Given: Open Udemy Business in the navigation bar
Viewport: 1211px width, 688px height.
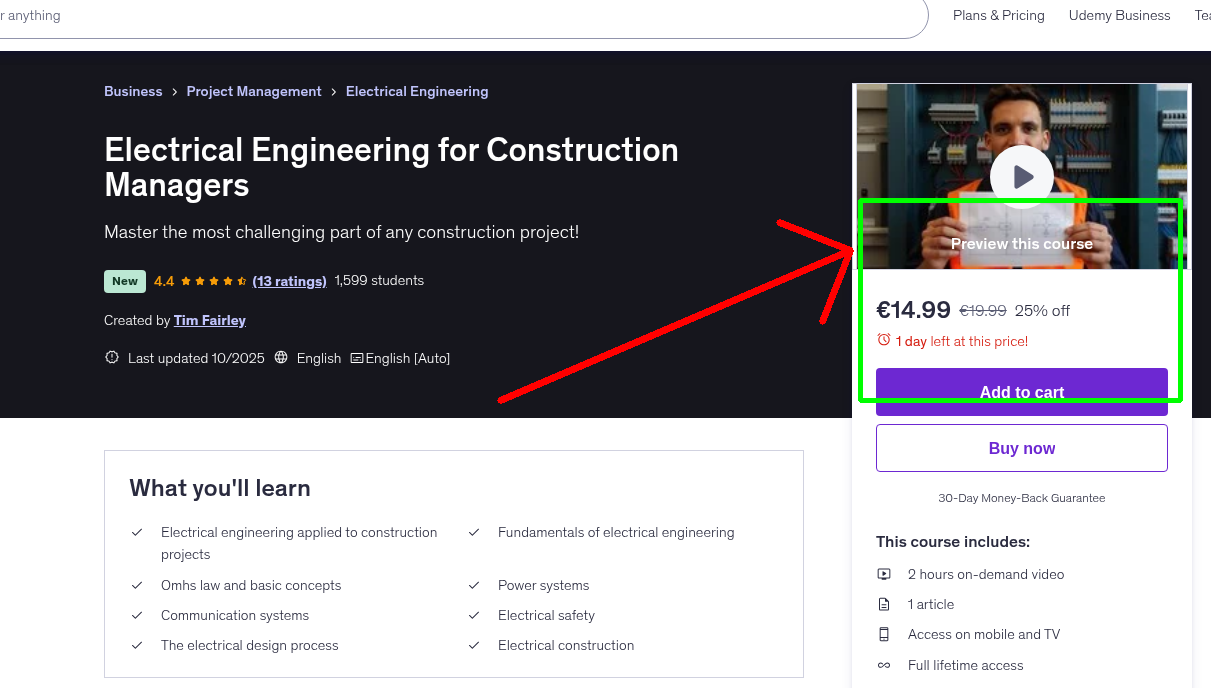Looking at the screenshot, I should (1119, 15).
